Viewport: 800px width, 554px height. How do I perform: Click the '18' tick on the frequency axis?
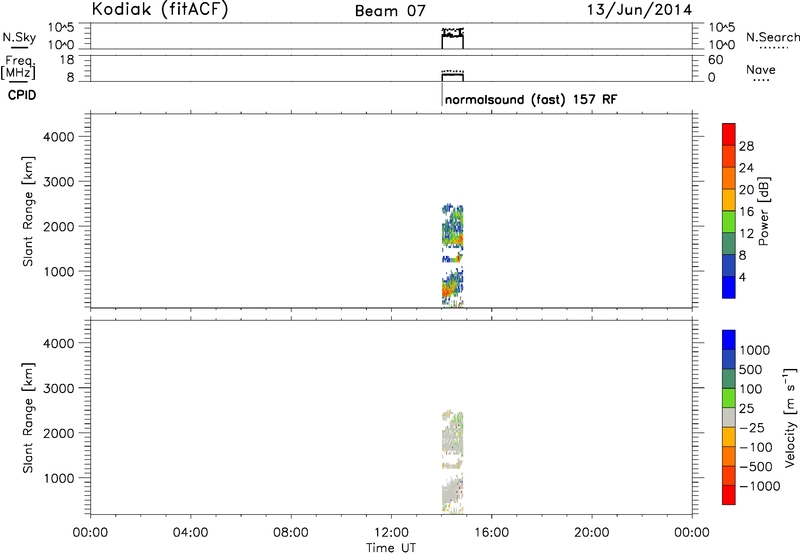point(66,60)
